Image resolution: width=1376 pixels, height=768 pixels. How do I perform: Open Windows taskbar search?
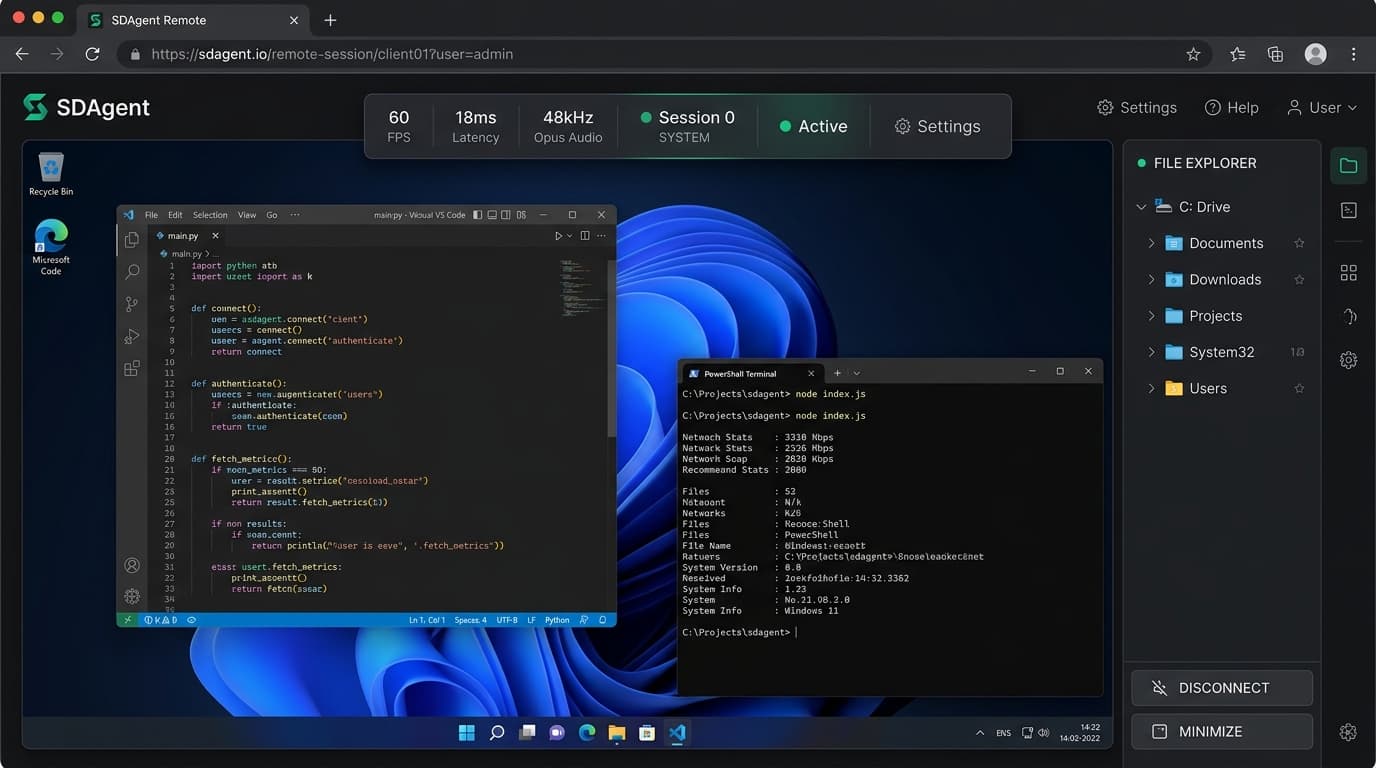pyautogui.click(x=497, y=733)
